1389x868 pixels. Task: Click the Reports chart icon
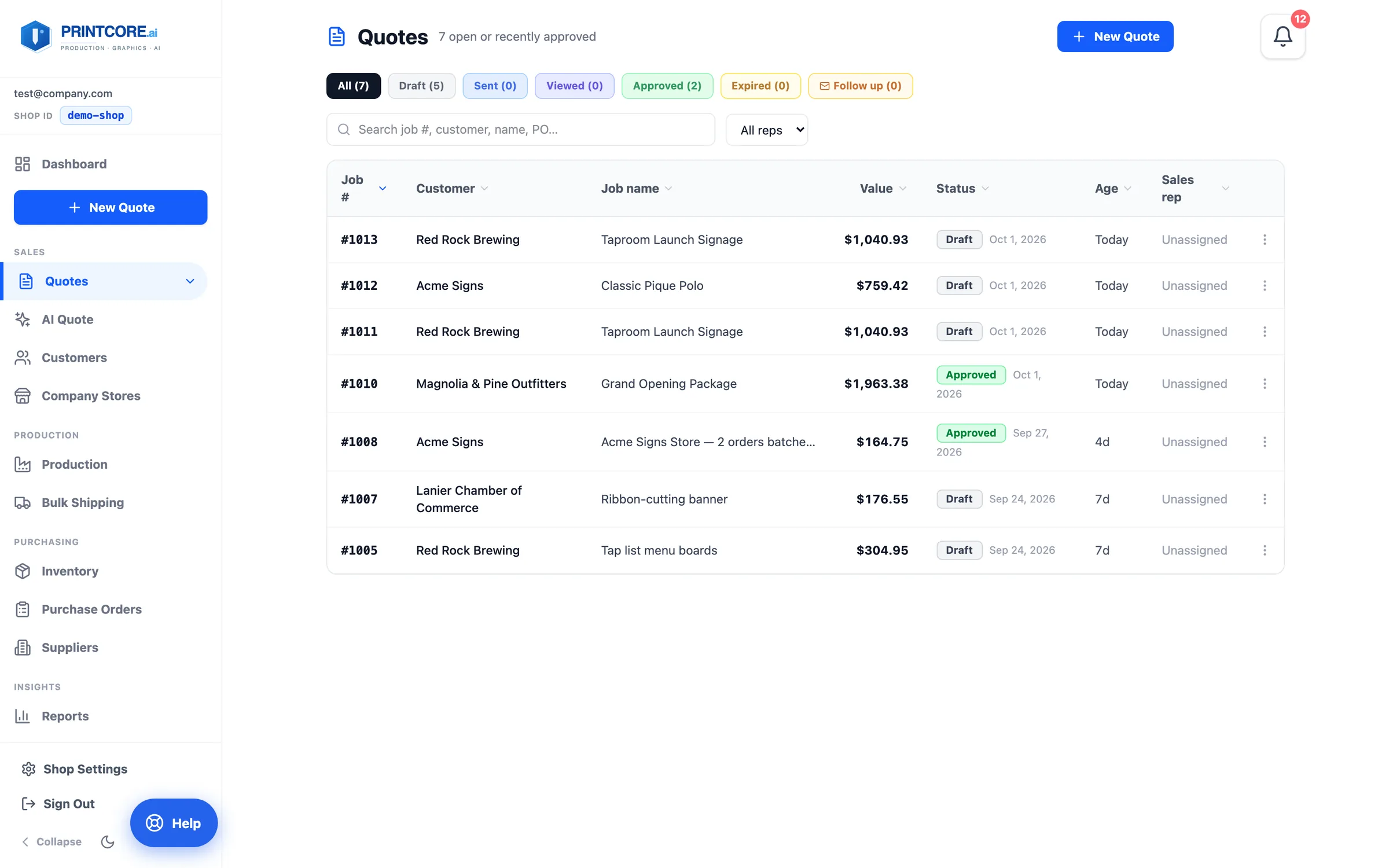tap(23, 716)
